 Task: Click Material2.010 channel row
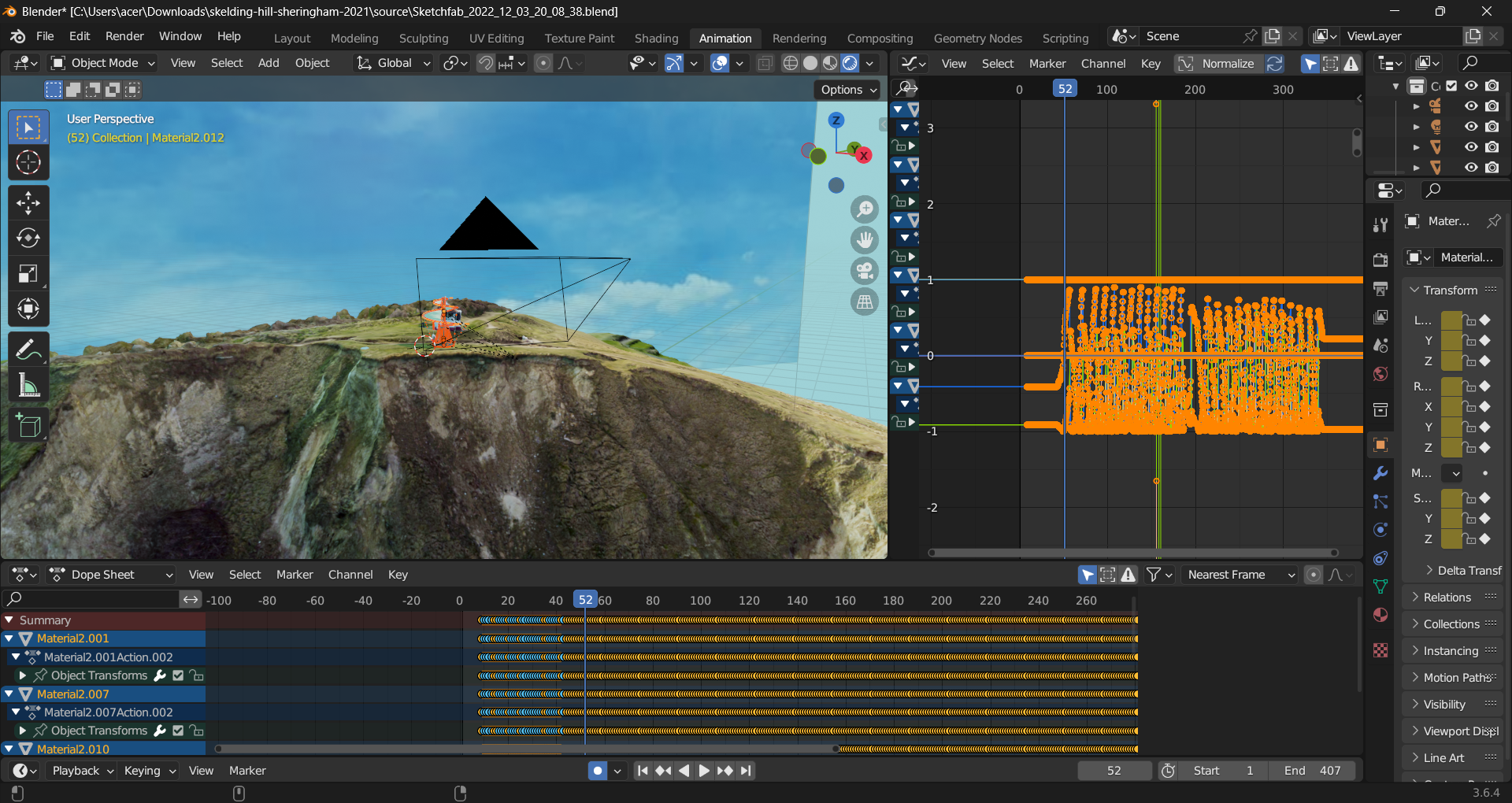click(x=103, y=749)
